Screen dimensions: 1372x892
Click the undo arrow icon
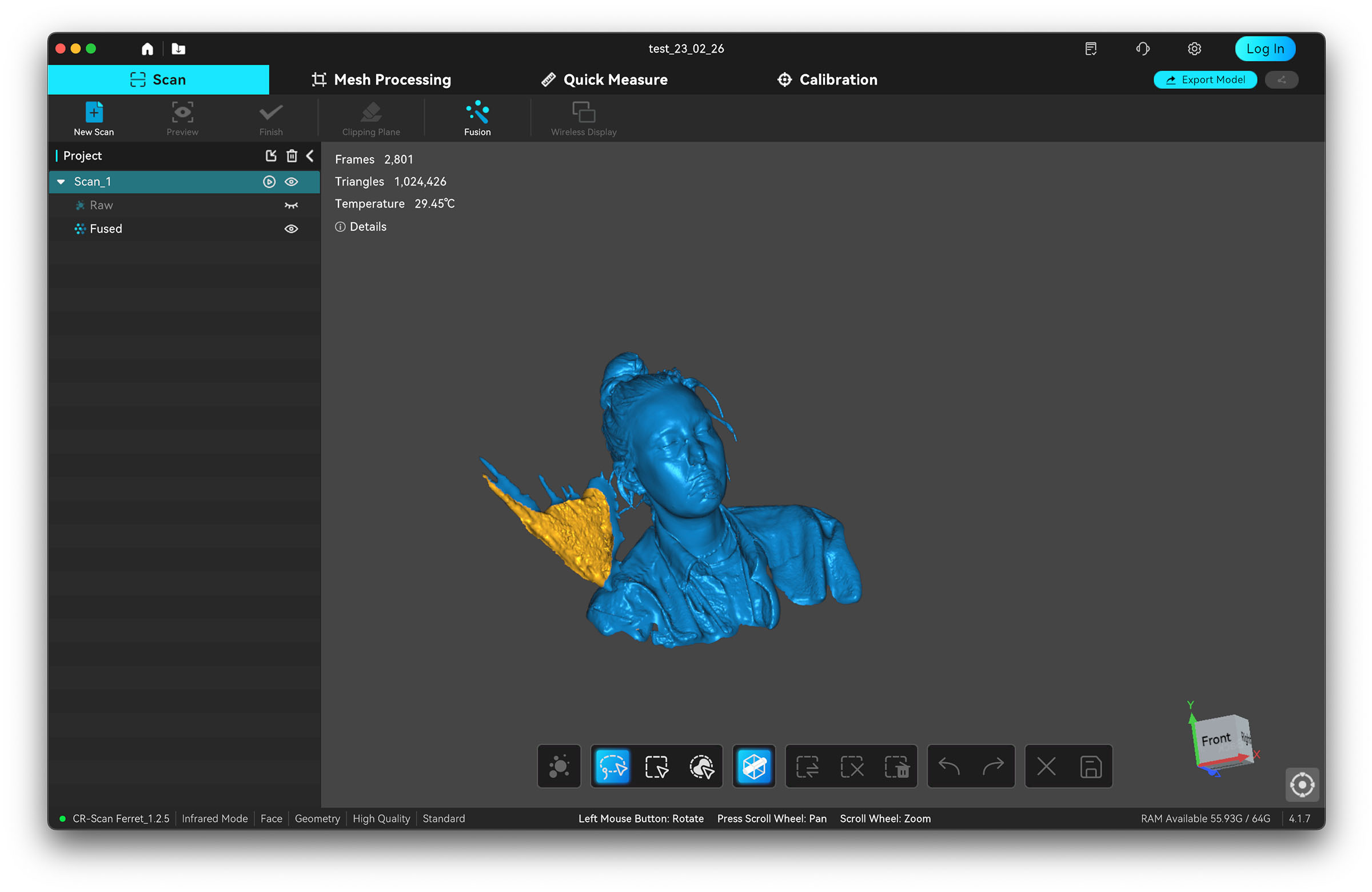[x=949, y=766]
